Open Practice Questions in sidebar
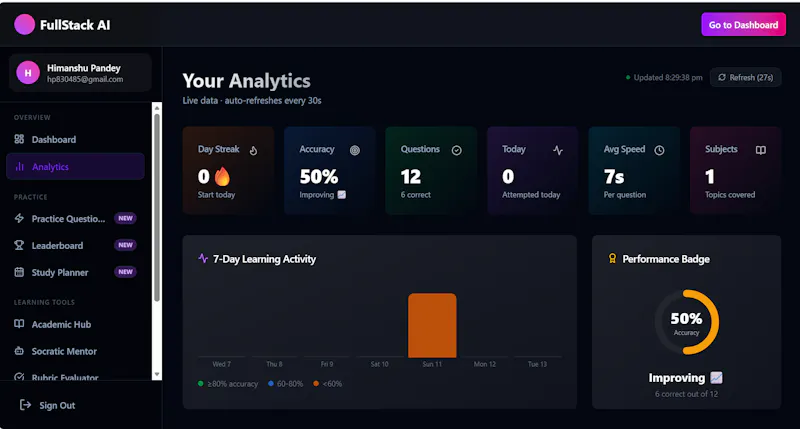800x429 pixels. point(76,218)
